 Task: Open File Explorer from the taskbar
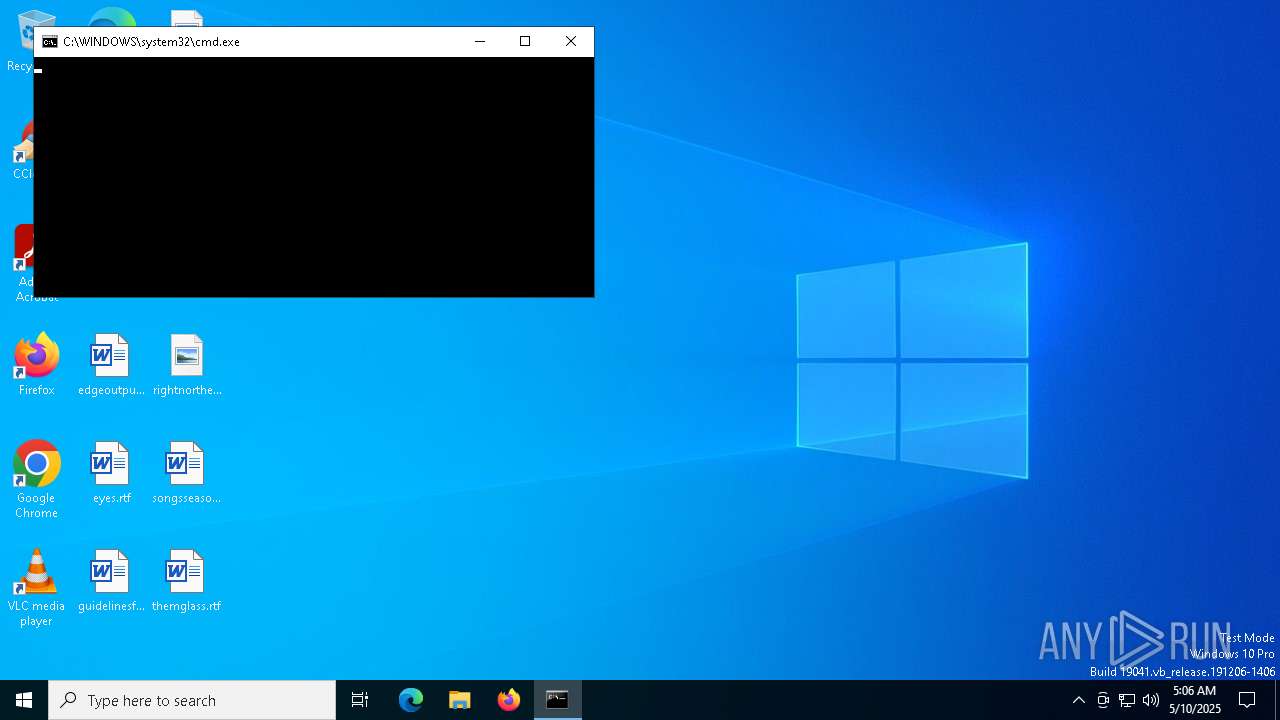click(x=460, y=700)
